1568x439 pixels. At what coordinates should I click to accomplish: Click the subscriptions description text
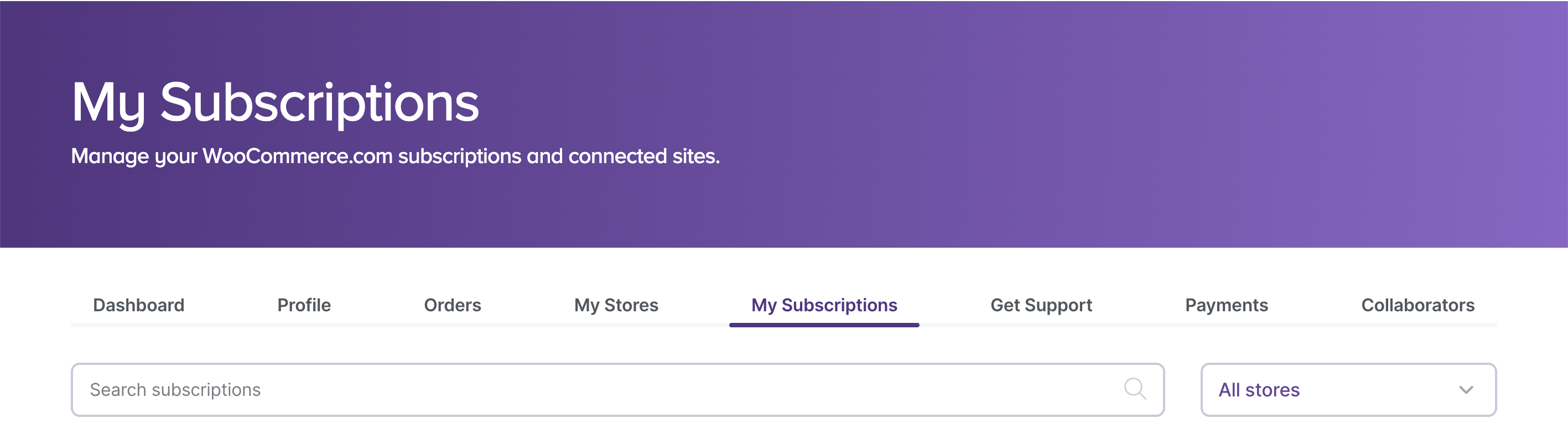click(x=396, y=157)
